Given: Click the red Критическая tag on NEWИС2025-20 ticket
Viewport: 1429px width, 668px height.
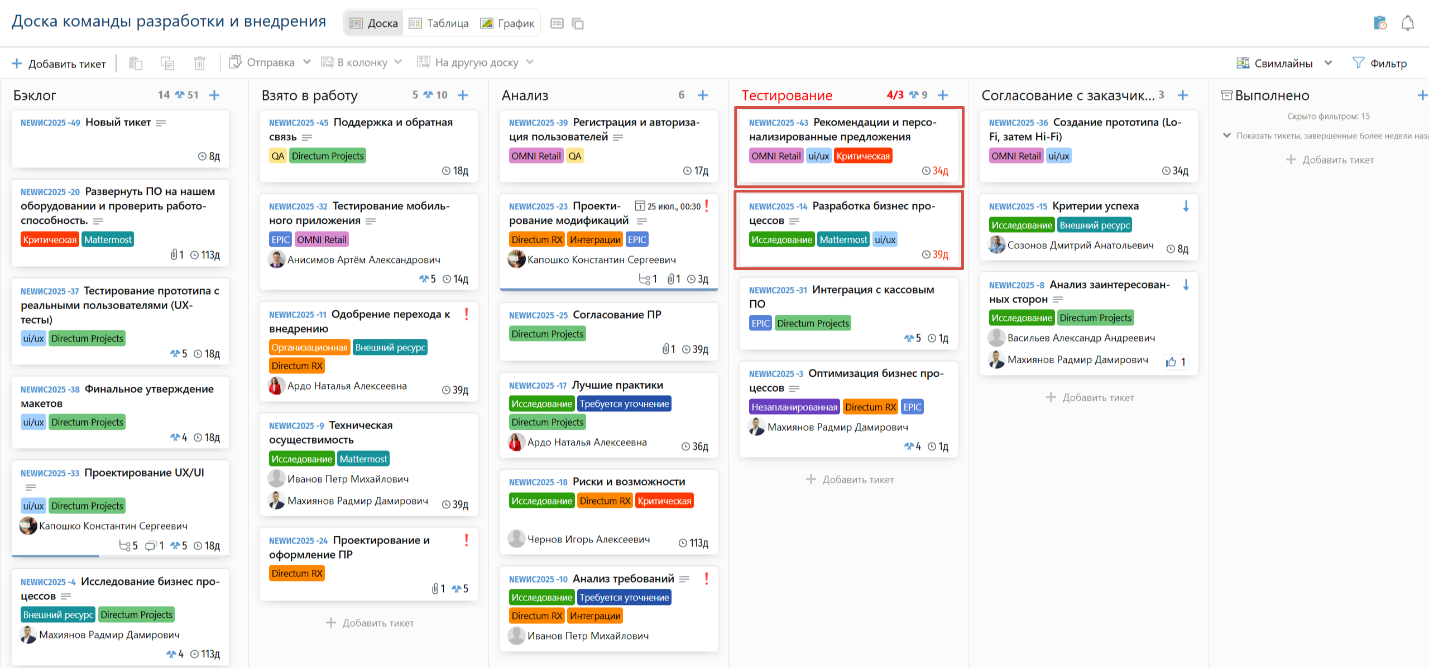Looking at the screenshot, I should pyautogui.click(x=49, y=240).
